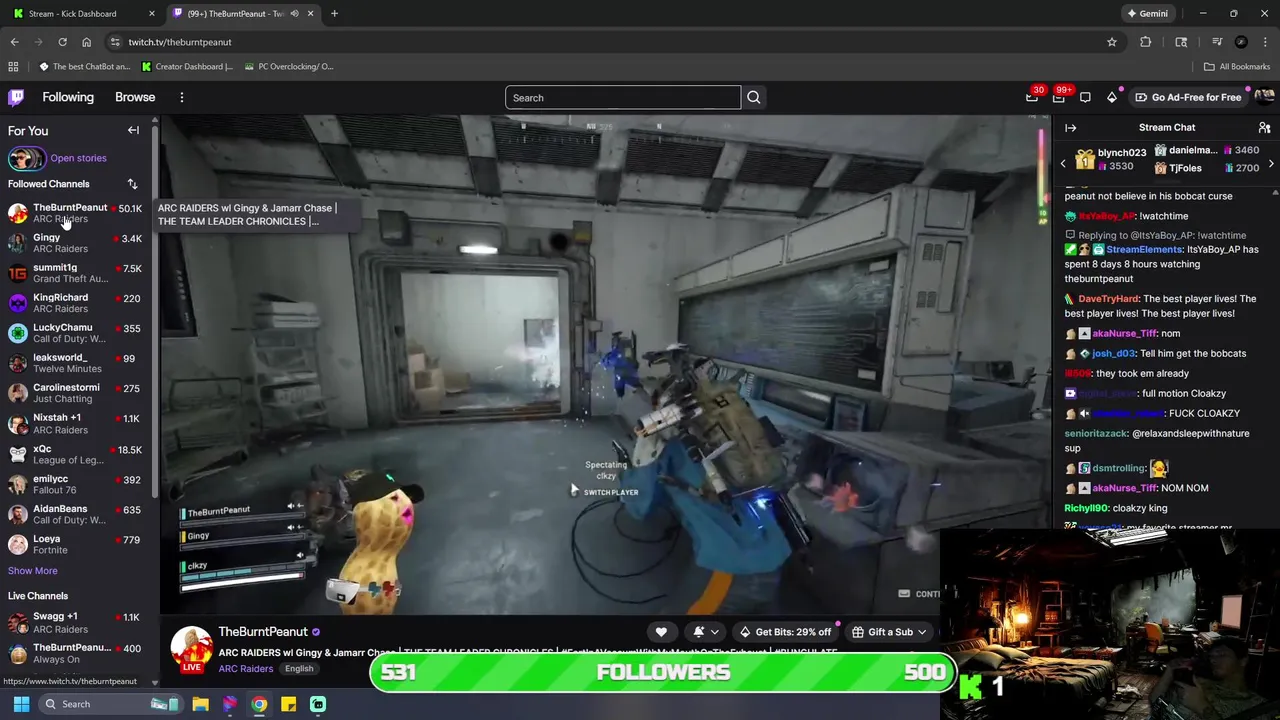Viewport: 1280px width, 720px height.
Task: Open Chrome from the taskbar
Action: point(259,704)
